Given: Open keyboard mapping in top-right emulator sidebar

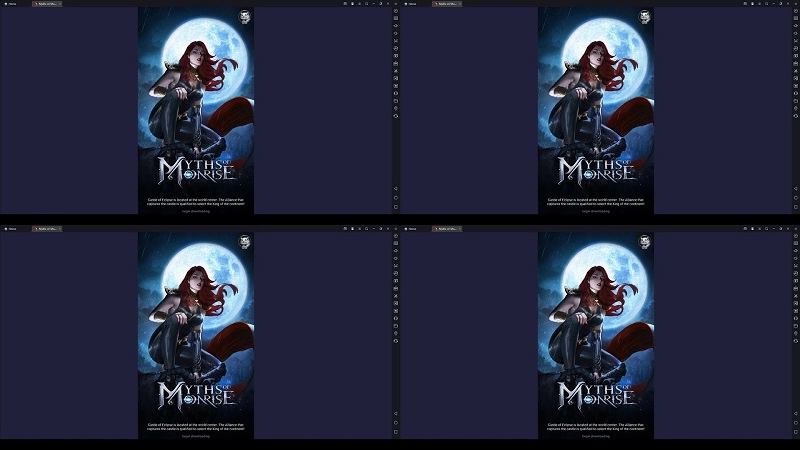Looking at the screenshot, I should 796,18.
